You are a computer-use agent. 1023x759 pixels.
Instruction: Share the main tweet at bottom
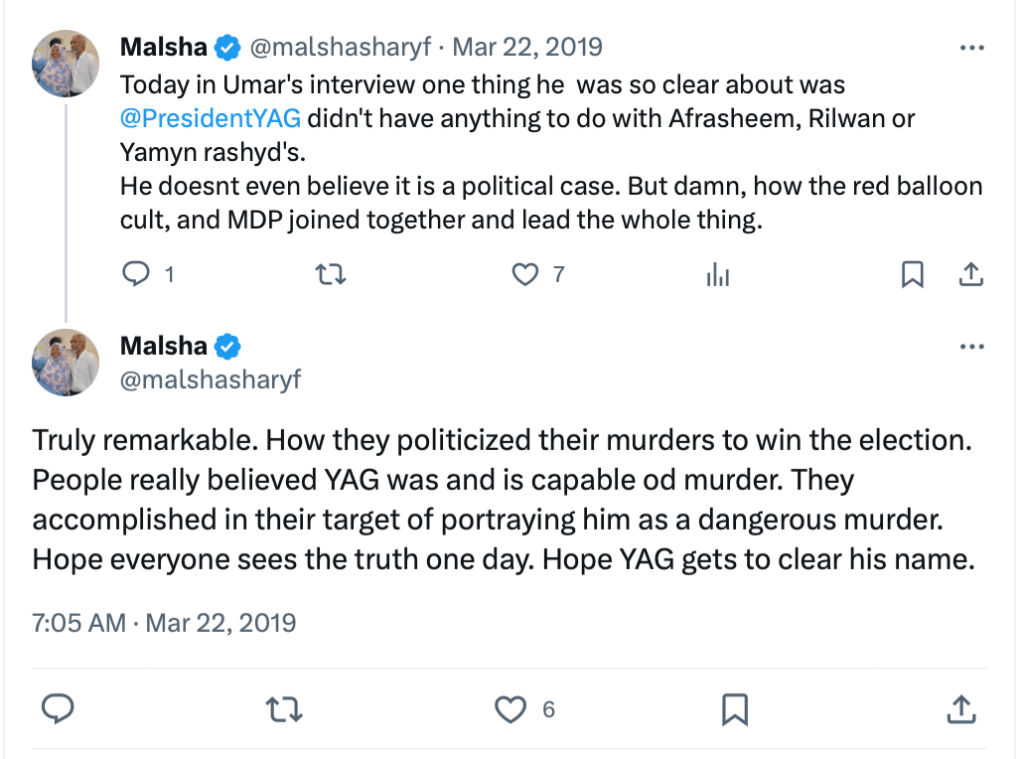[x=960, y=710]
